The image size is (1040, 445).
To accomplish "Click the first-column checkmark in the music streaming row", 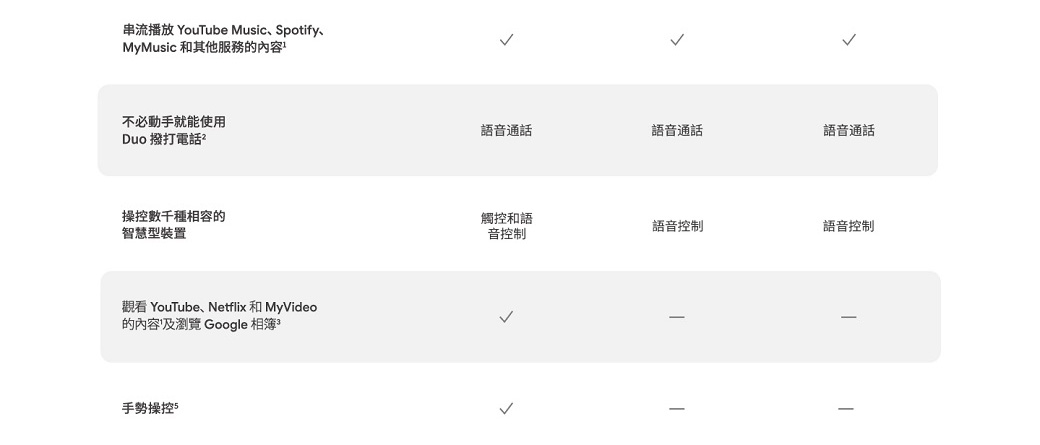I will (506, 40).
